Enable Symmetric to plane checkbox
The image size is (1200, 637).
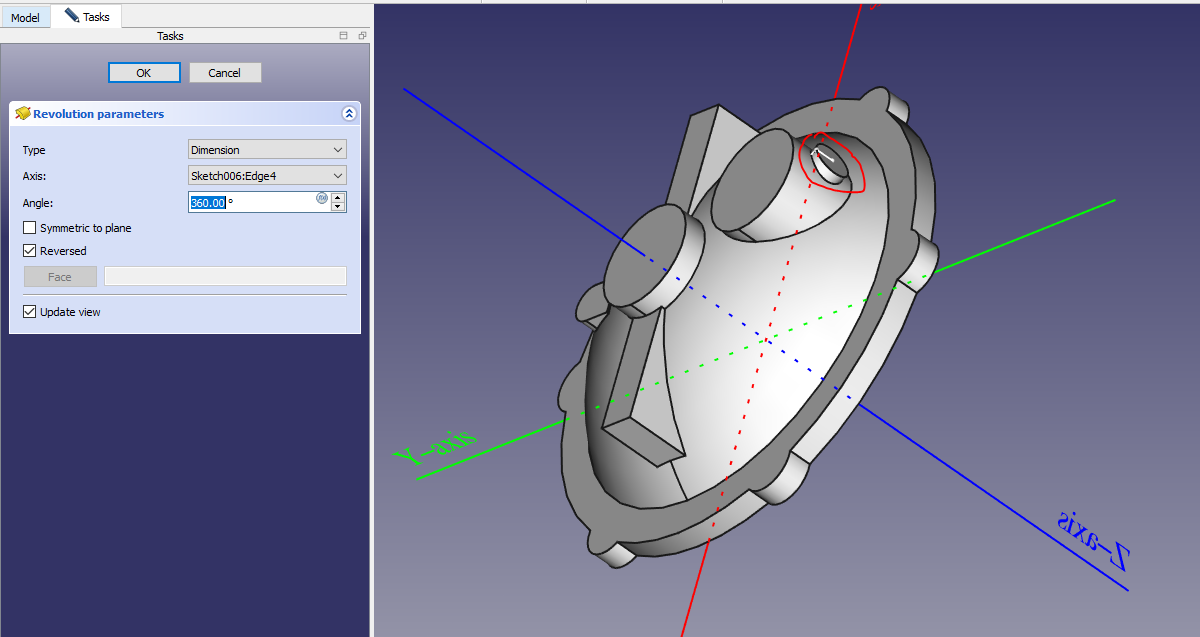pyautogui.click(x=30, y=228)
